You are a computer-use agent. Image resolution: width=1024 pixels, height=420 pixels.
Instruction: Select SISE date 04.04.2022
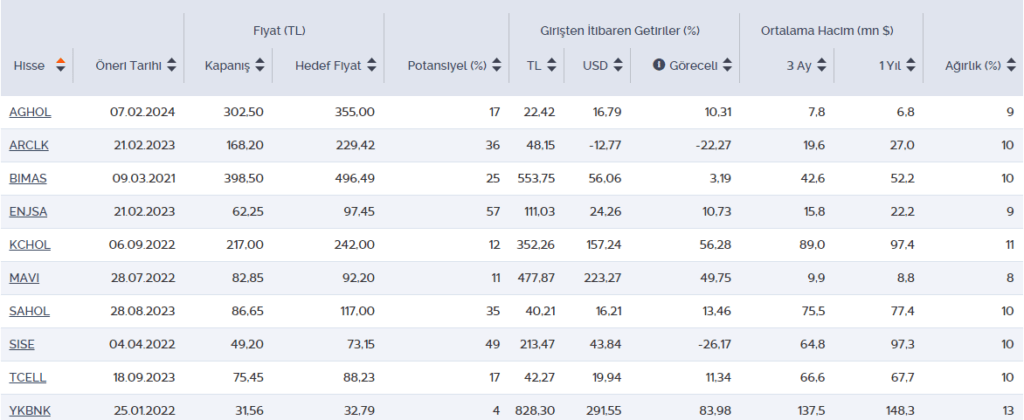click(142, 344)
